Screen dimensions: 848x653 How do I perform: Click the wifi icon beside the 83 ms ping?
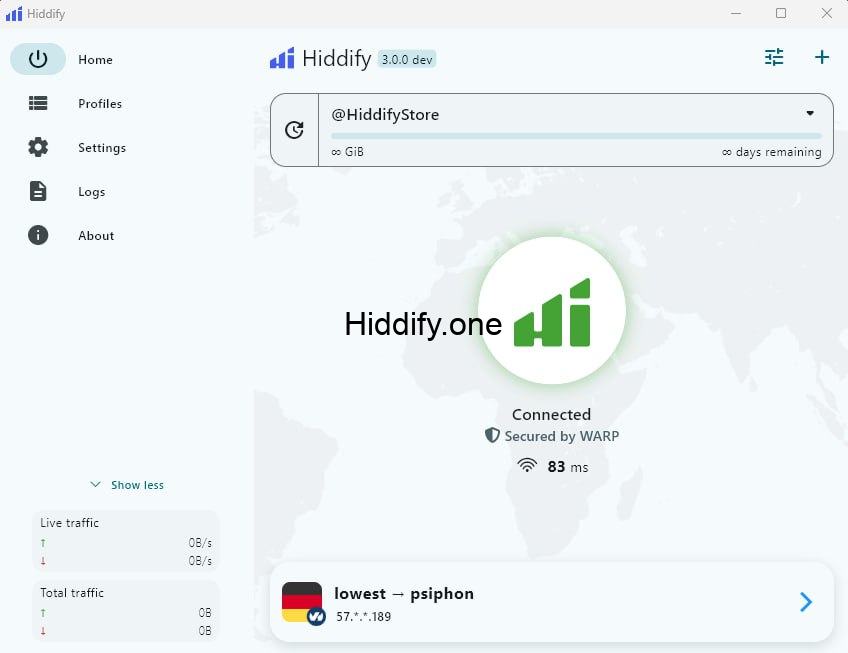pos(528,465)
